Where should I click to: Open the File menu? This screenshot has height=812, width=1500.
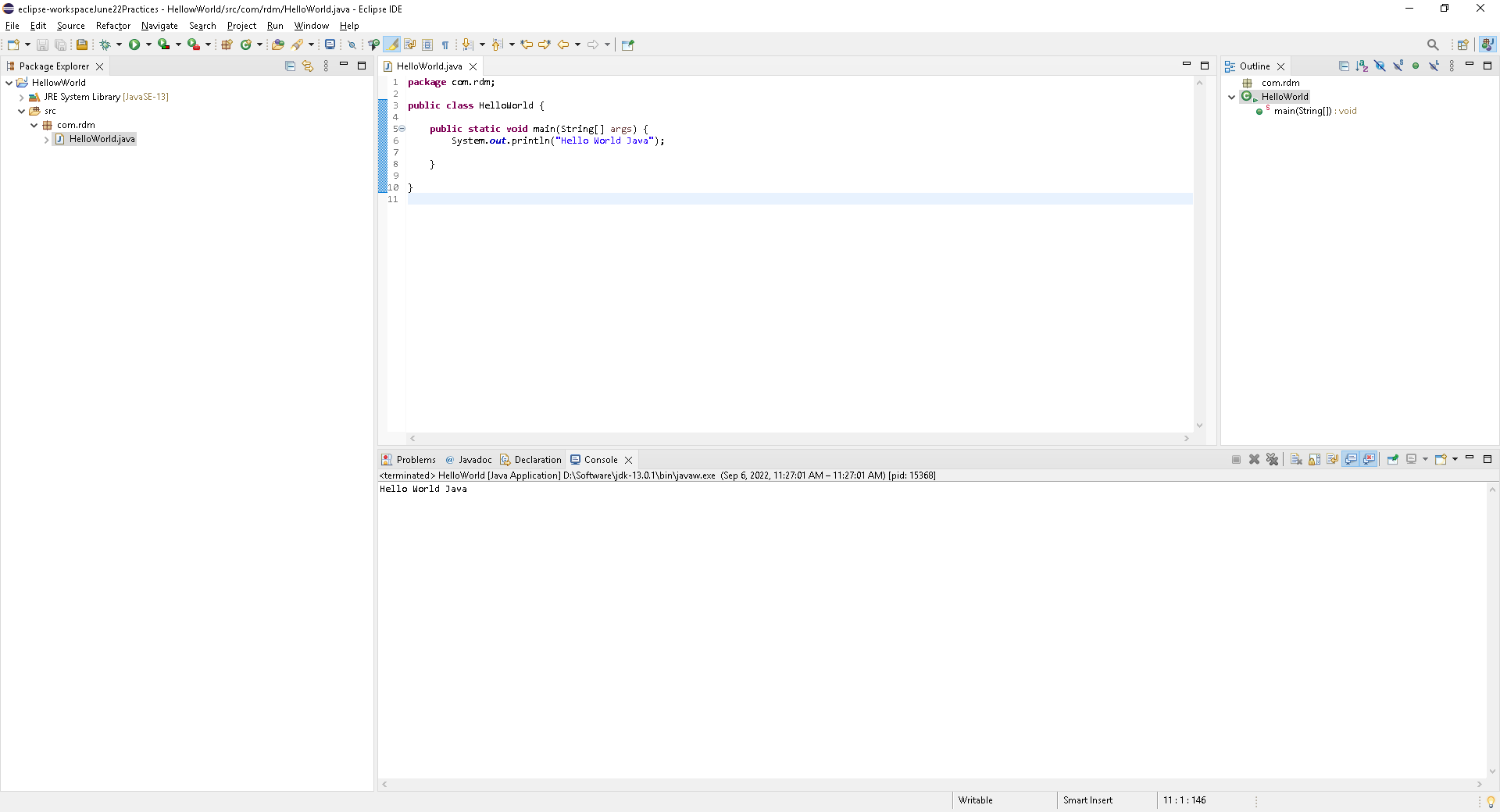[12, 26]
